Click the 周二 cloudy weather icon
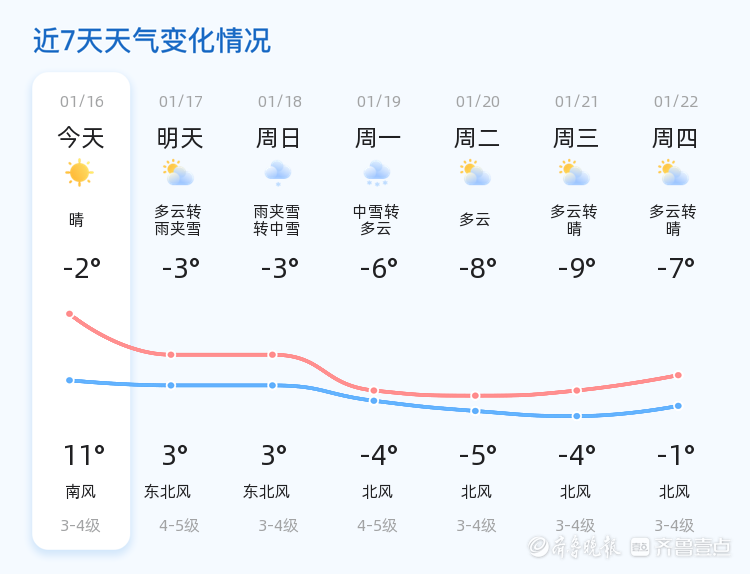Image resolution: width=750 pixels, height=574 pixels. coord(475,173)
